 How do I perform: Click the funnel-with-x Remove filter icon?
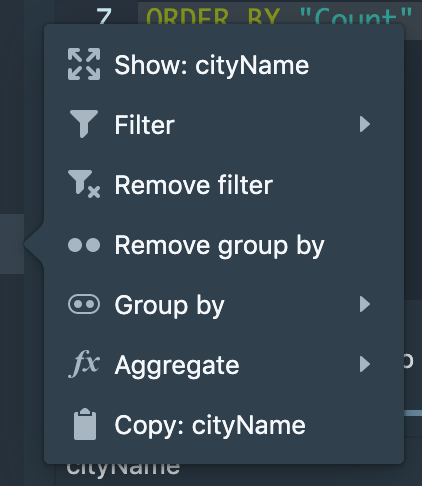84,184
